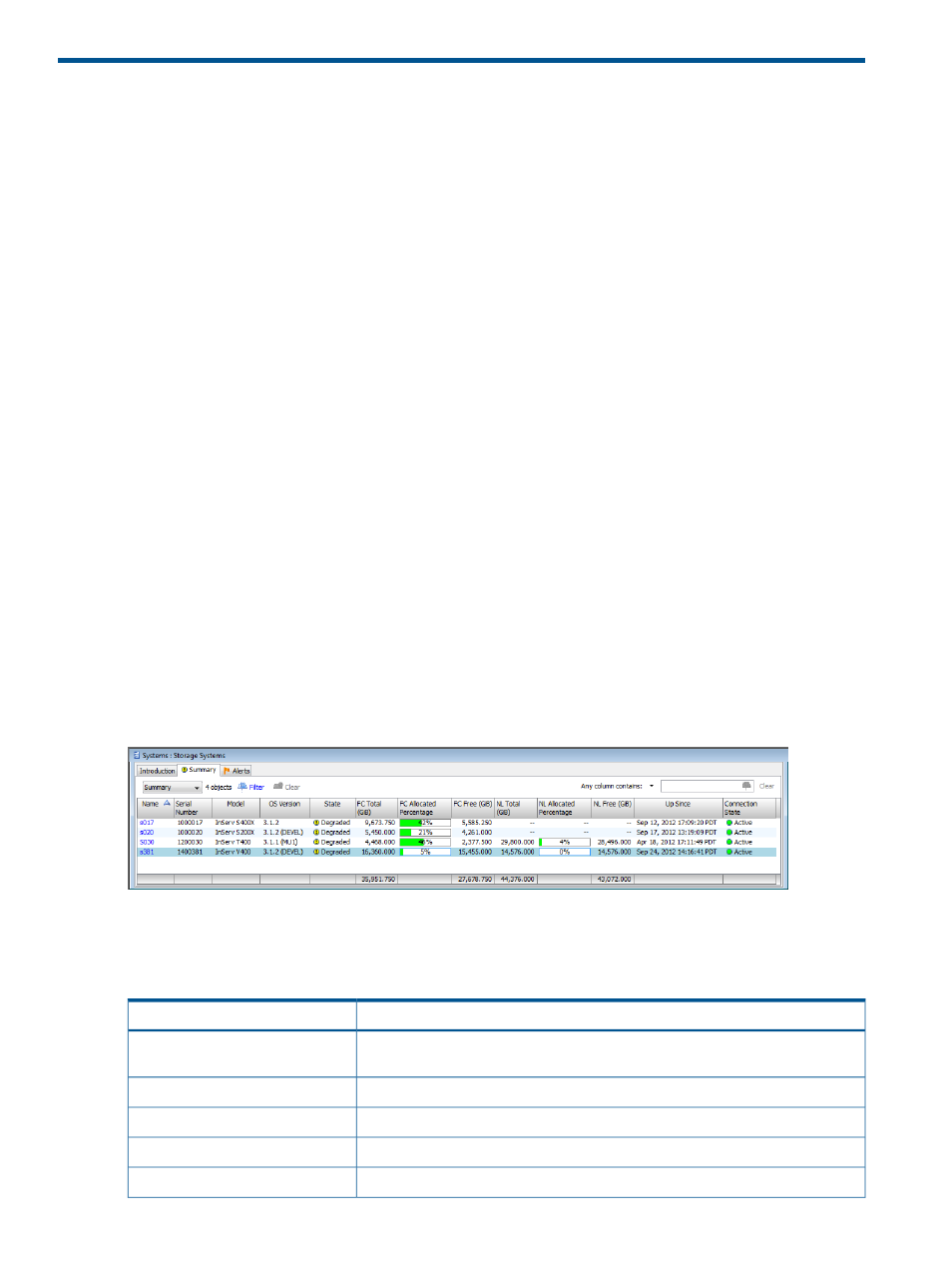
Task: Click green Active status dot for S030
Action: point(729,843)
